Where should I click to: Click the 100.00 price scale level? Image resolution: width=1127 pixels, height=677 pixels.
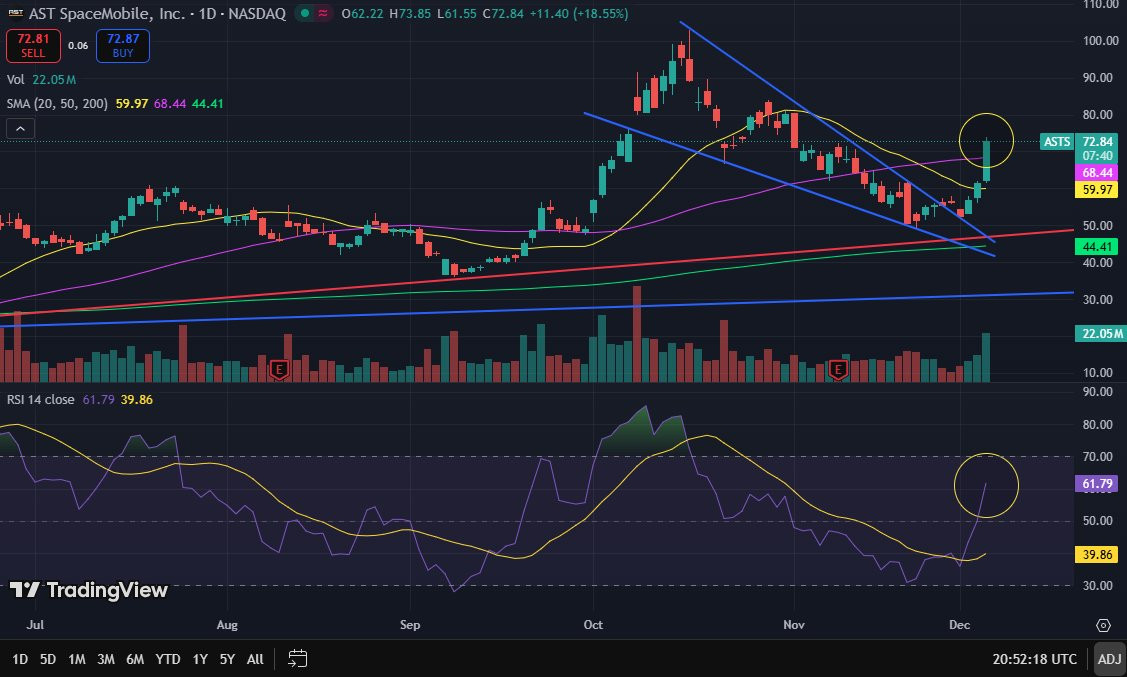tap(1100, 40)
